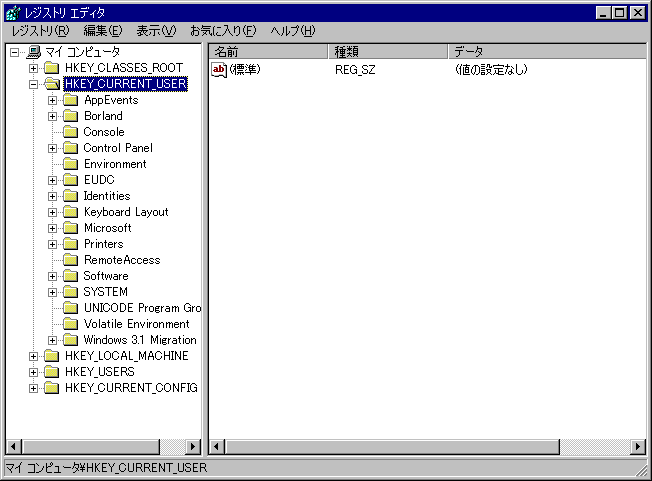Expand the HKEY_LOCAL_MACHINE key
Image resolution: width=652 pixels, height=481 pixels.
click(x=34, y=356)
